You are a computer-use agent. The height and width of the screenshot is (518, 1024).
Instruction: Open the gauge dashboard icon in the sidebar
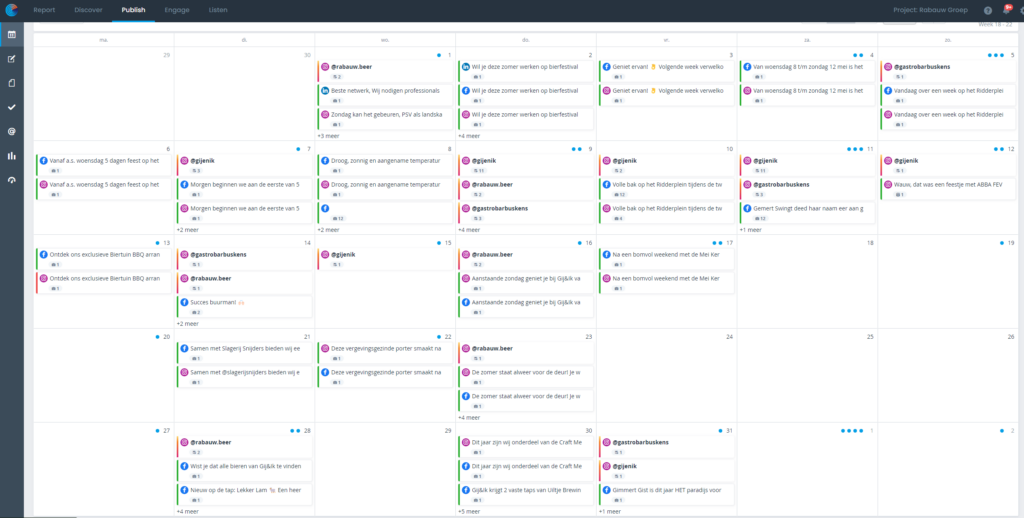12,180
